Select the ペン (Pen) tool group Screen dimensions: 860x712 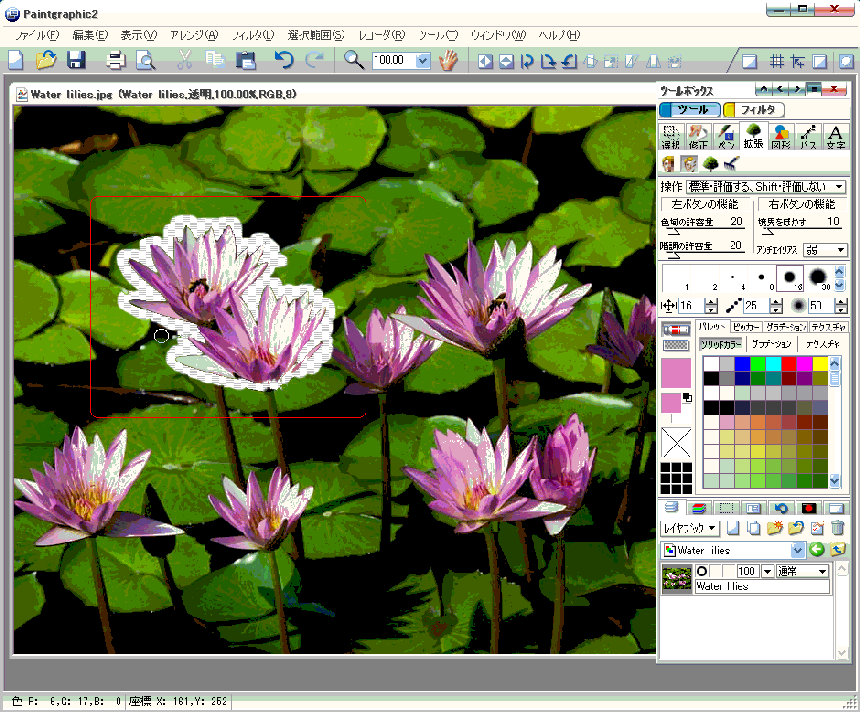tap(726, 137)
